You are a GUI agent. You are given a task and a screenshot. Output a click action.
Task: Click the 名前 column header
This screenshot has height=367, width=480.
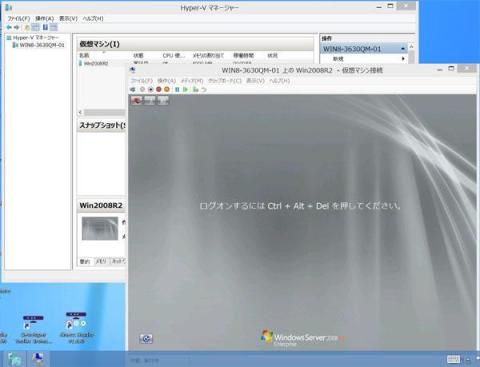(x=84, y=55)
